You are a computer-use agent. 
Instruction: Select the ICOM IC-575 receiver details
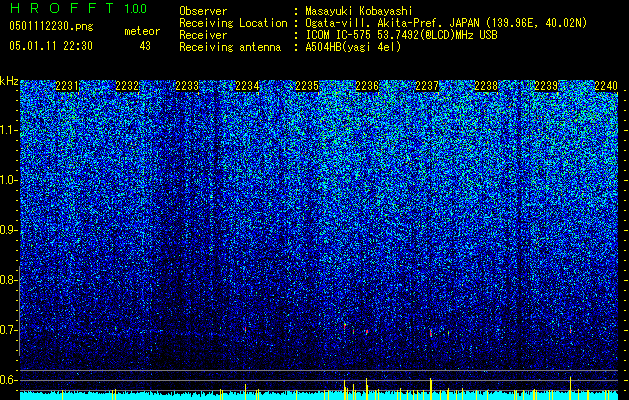coord(401,35)
